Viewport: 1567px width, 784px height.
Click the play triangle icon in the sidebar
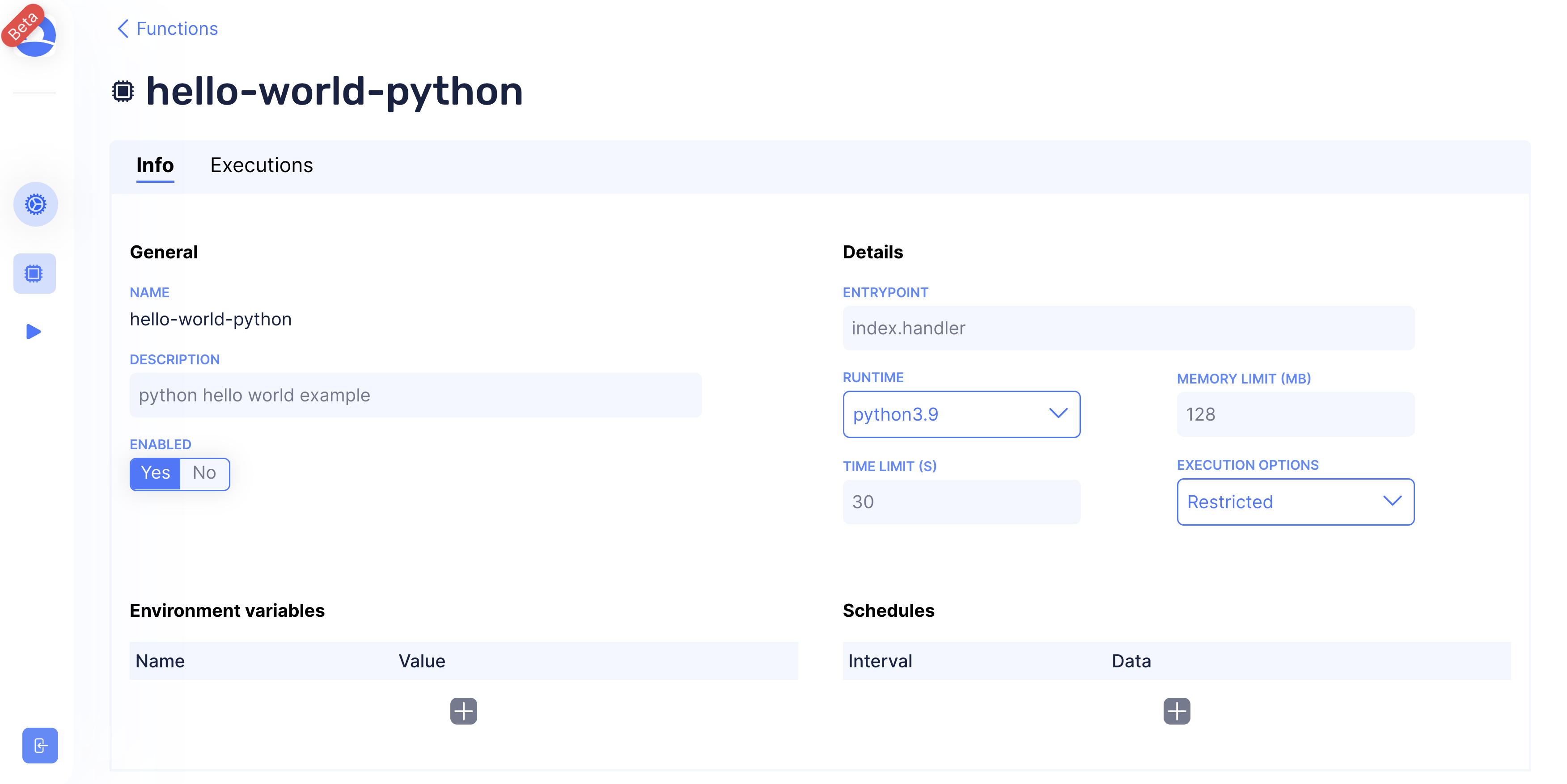34,332
